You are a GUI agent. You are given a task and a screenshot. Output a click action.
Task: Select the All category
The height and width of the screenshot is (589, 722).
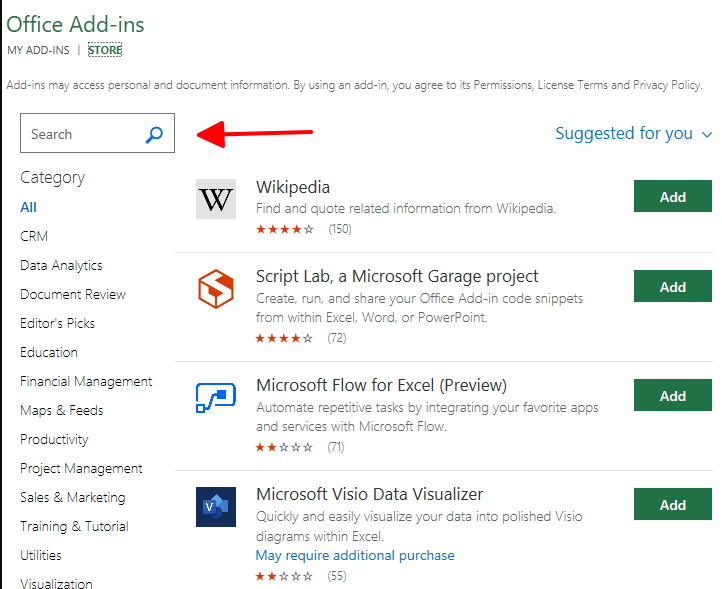(x=29, y=207)
